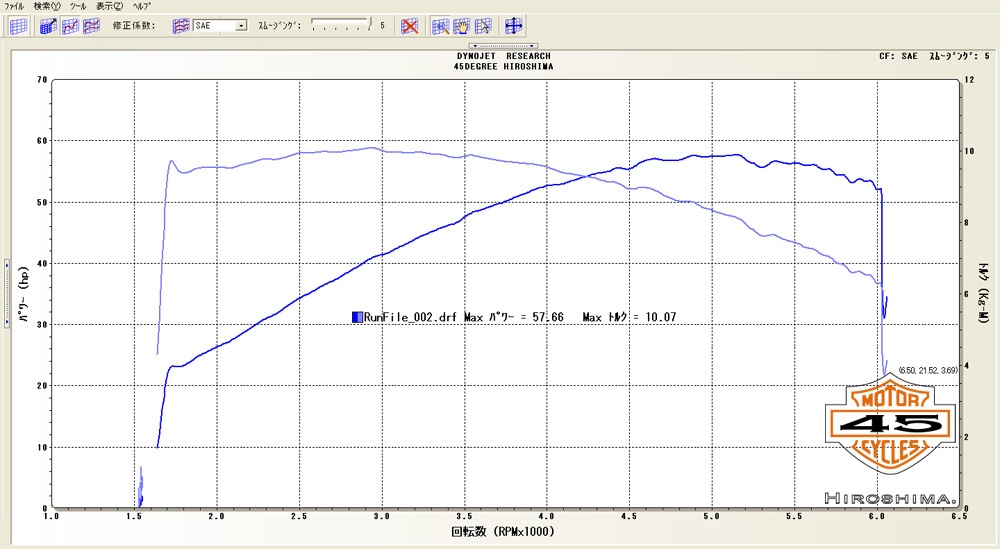Select the 3D graph view icon
1000x549 pixels.
[46, 26]
